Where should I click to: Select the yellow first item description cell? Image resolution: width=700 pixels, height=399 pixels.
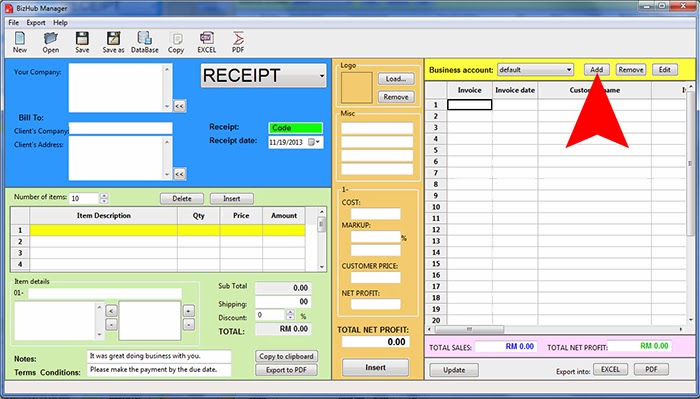click(104, 230)
